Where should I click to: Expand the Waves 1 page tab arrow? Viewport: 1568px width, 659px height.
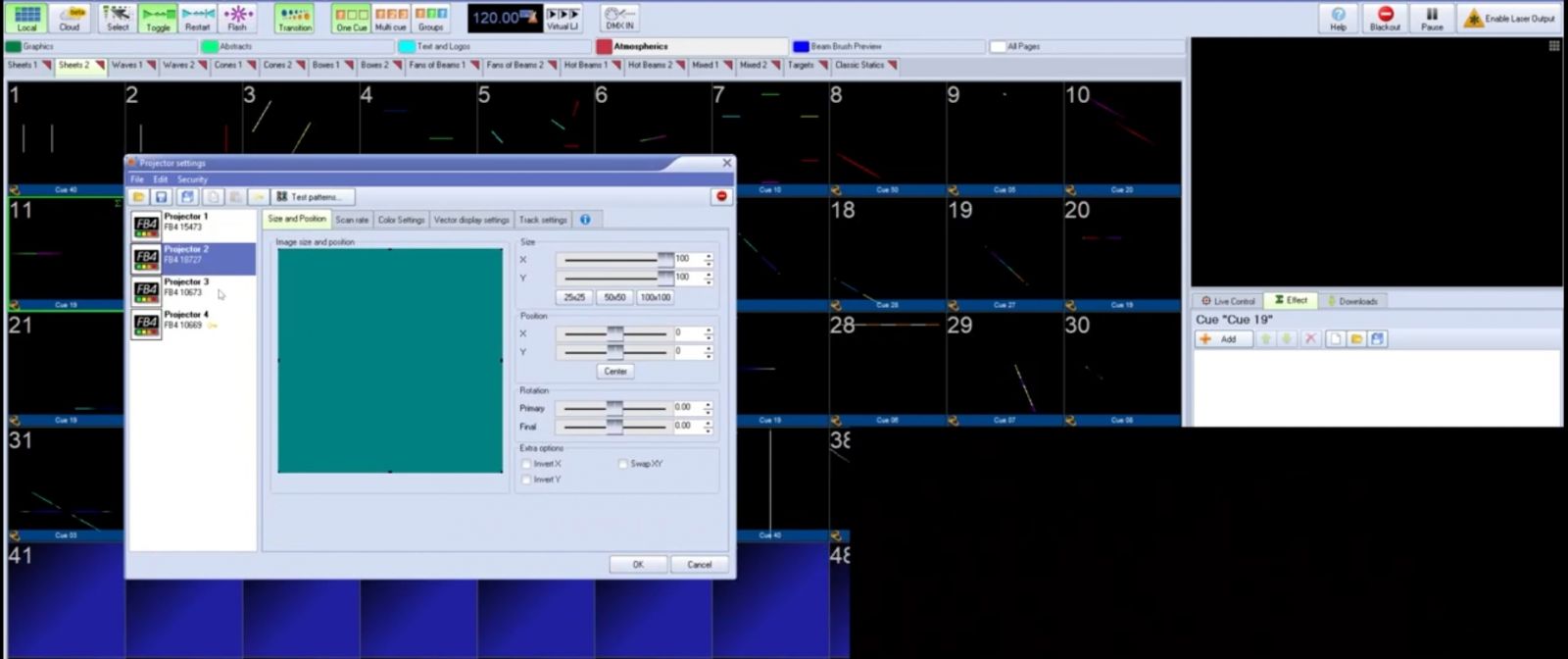pyautogui.click(x=151, y=66)
